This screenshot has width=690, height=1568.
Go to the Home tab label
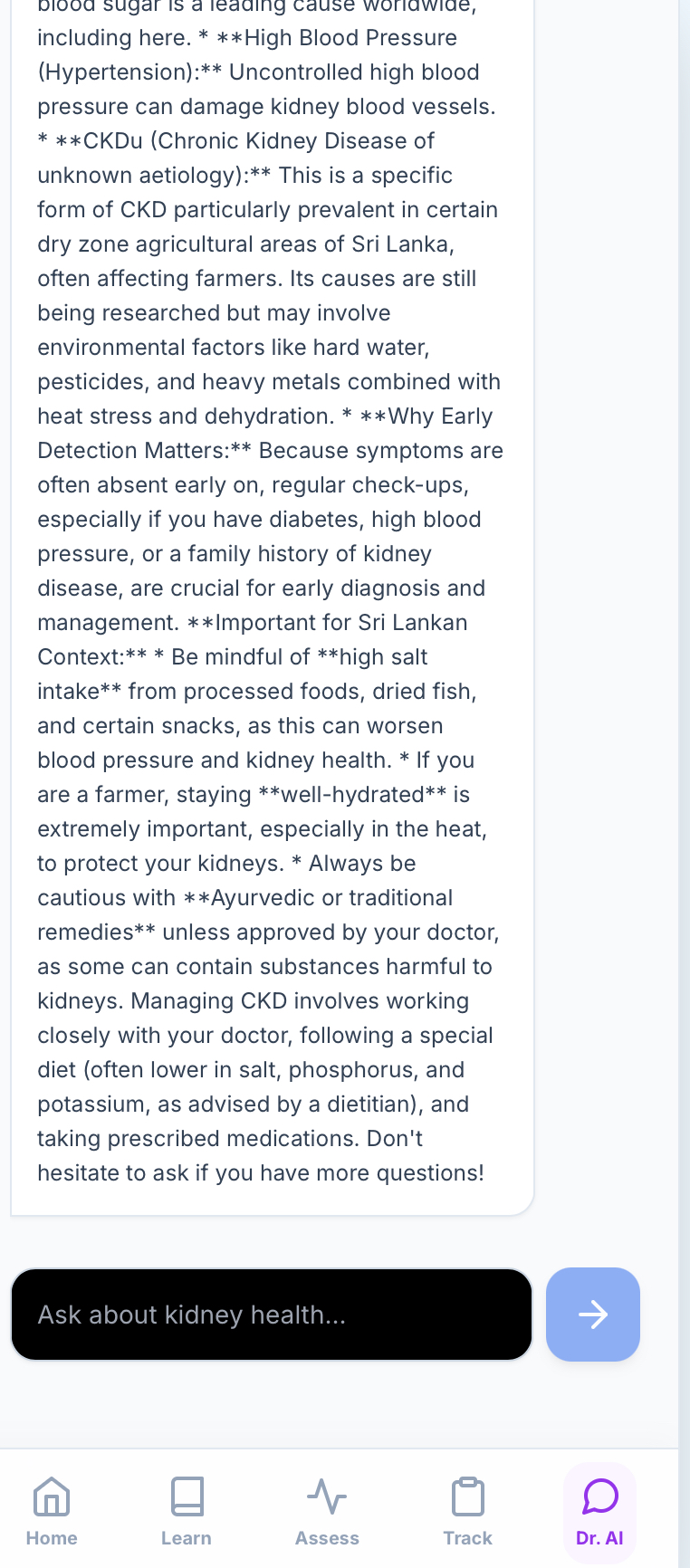pos(52,1538)
